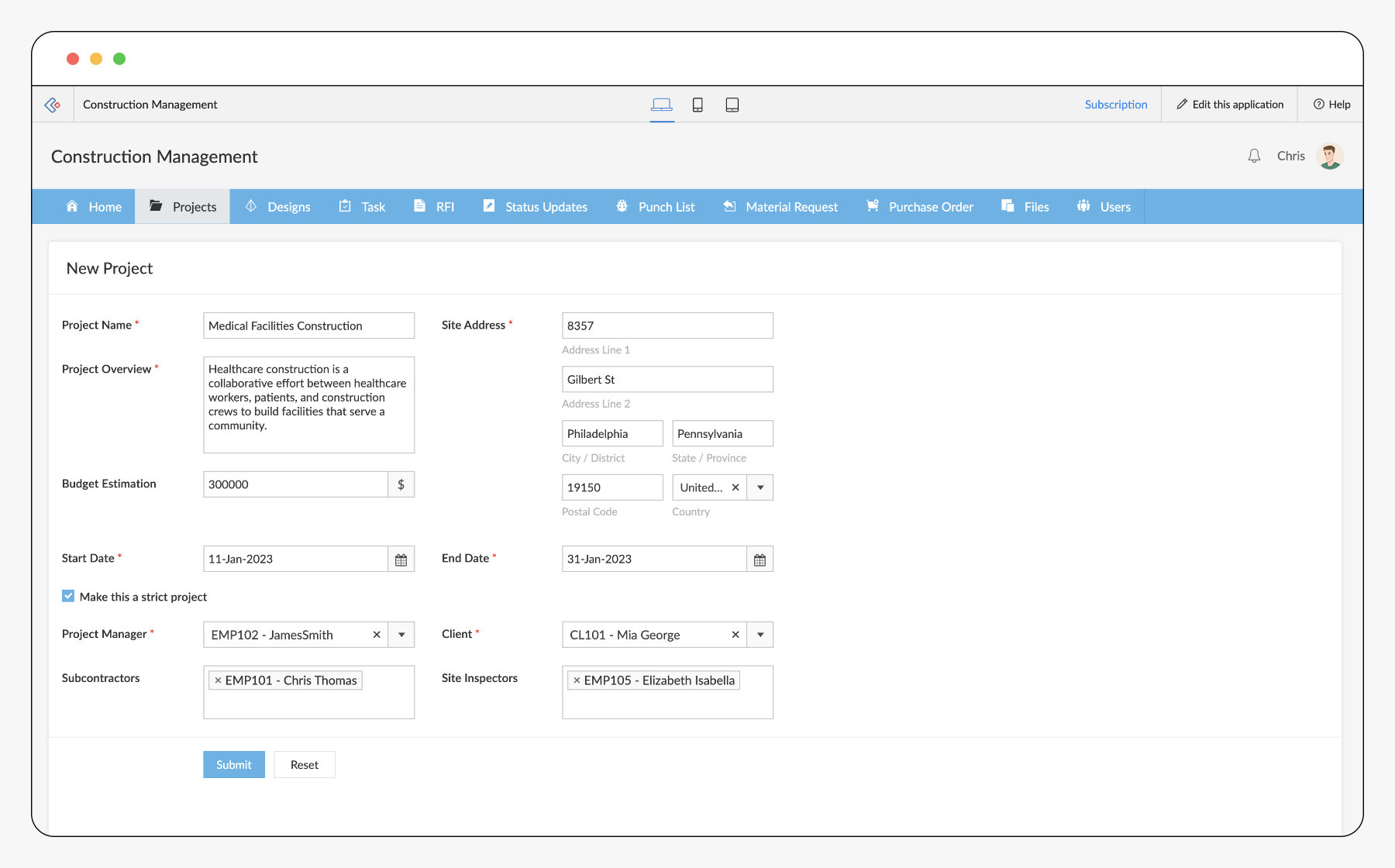Switch to the mobile phone preview icon
Viewport: 1395px width, 868px height.
click(x=697, y=105)
